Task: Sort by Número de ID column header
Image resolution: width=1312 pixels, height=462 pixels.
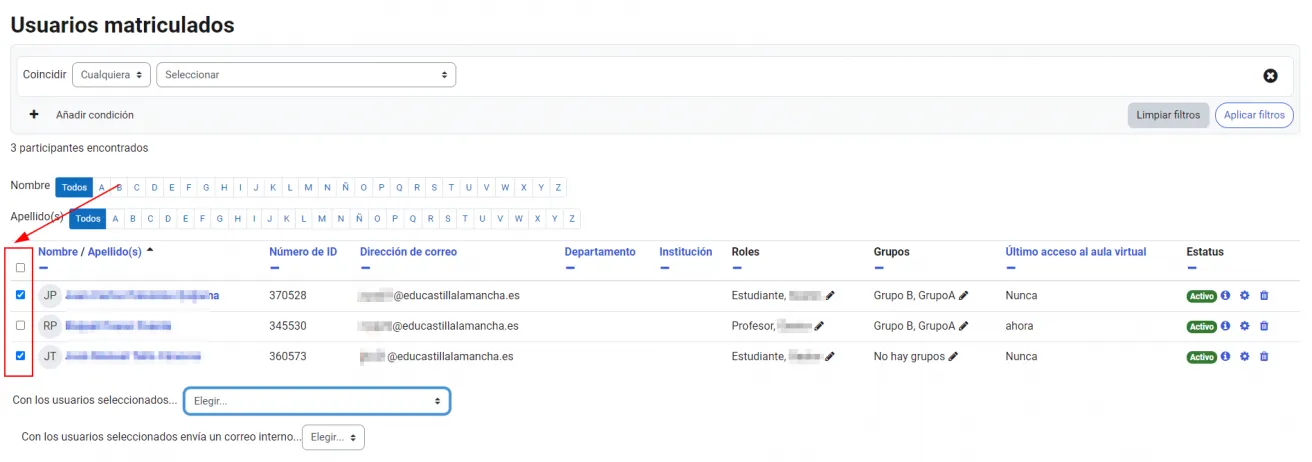Action: click(303, 252)
